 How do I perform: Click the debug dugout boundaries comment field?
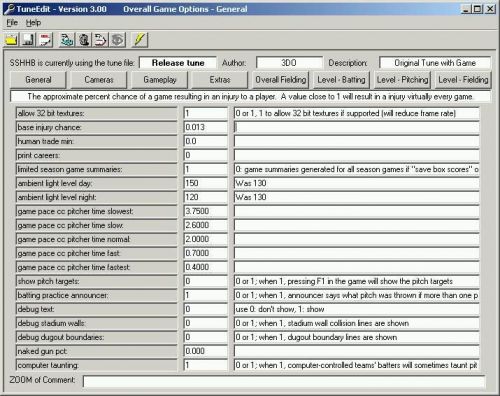point(357,337)
